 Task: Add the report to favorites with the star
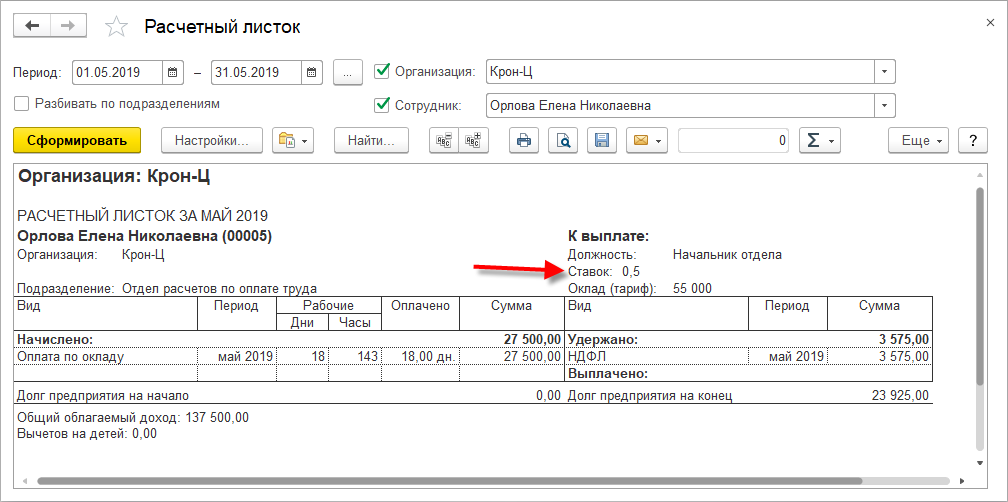coord(116,27)
